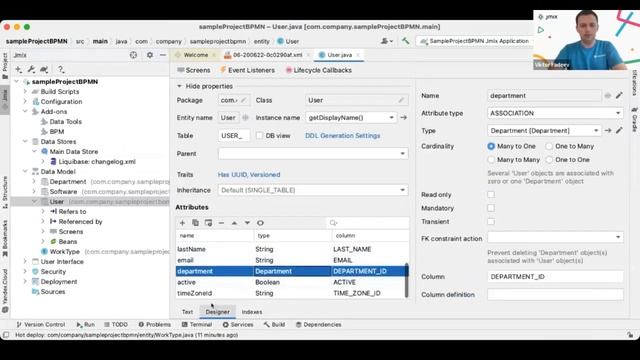Open the run configuration SampleProjectBPMN Jmix Application
The height and width of the screenshot is (360, 640).
click(474, 41)
